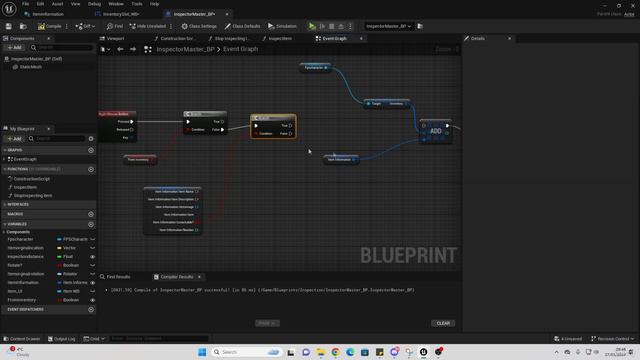
Task: Add new function via FUNCTIONS plus icon
Action: coord(91,169)
